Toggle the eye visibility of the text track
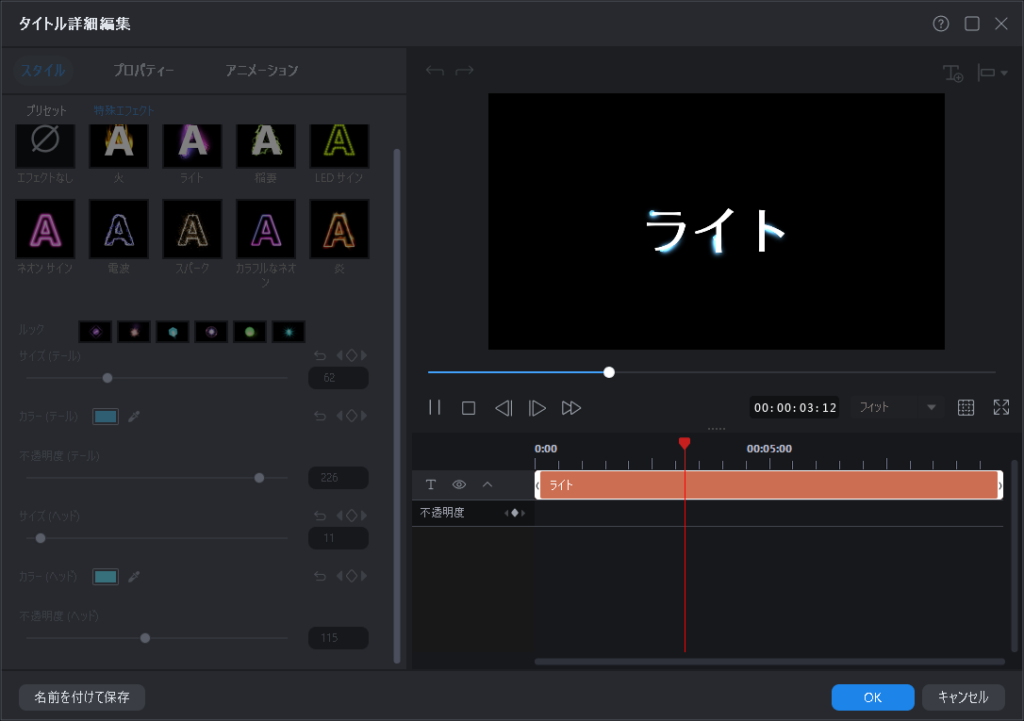Viewport: 1024px width, 721px height. pos(459,484)
